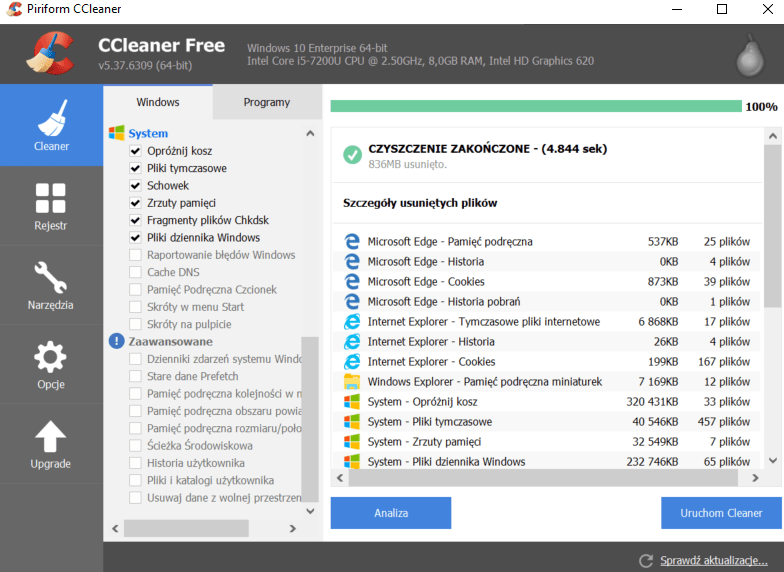Click the CCleaner logo in the header
The image size is (784, 572).
tap(50, 53)
